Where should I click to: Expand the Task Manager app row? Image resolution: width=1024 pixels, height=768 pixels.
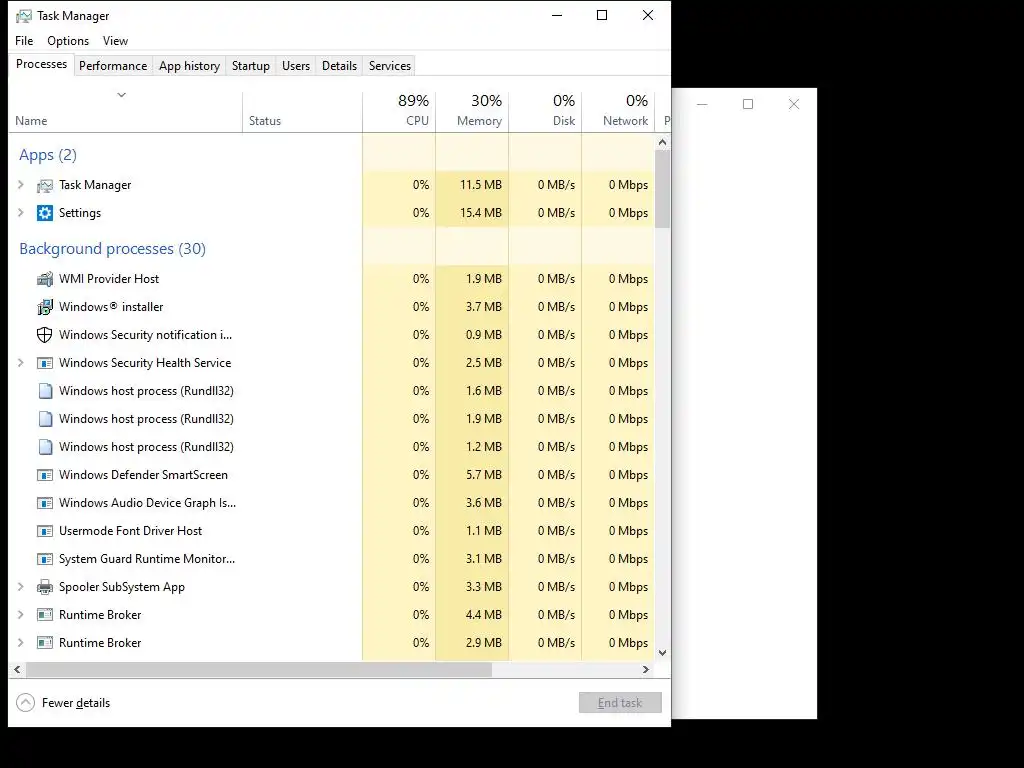[20, 185]
